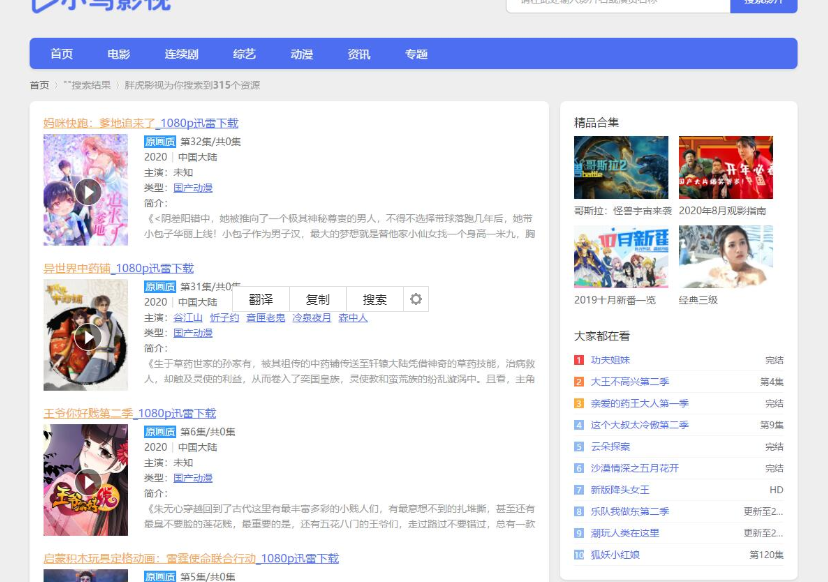Click actor link 谷江山
The image size is (828, 582).
pyautogui.click(x=188, y=317)
